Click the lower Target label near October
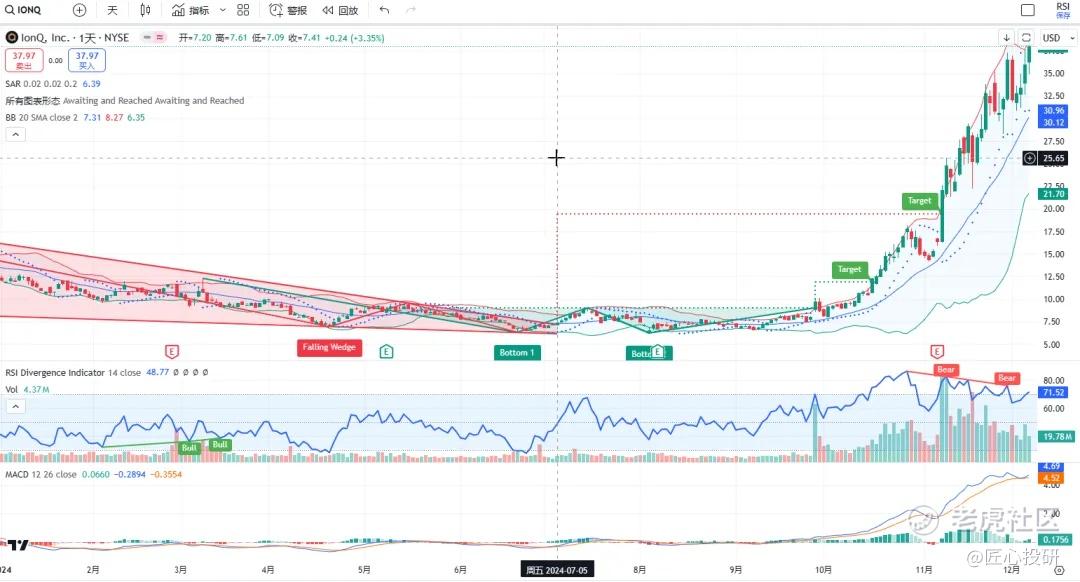Viewport: 1080px width, 582px height. coord(849,269)
